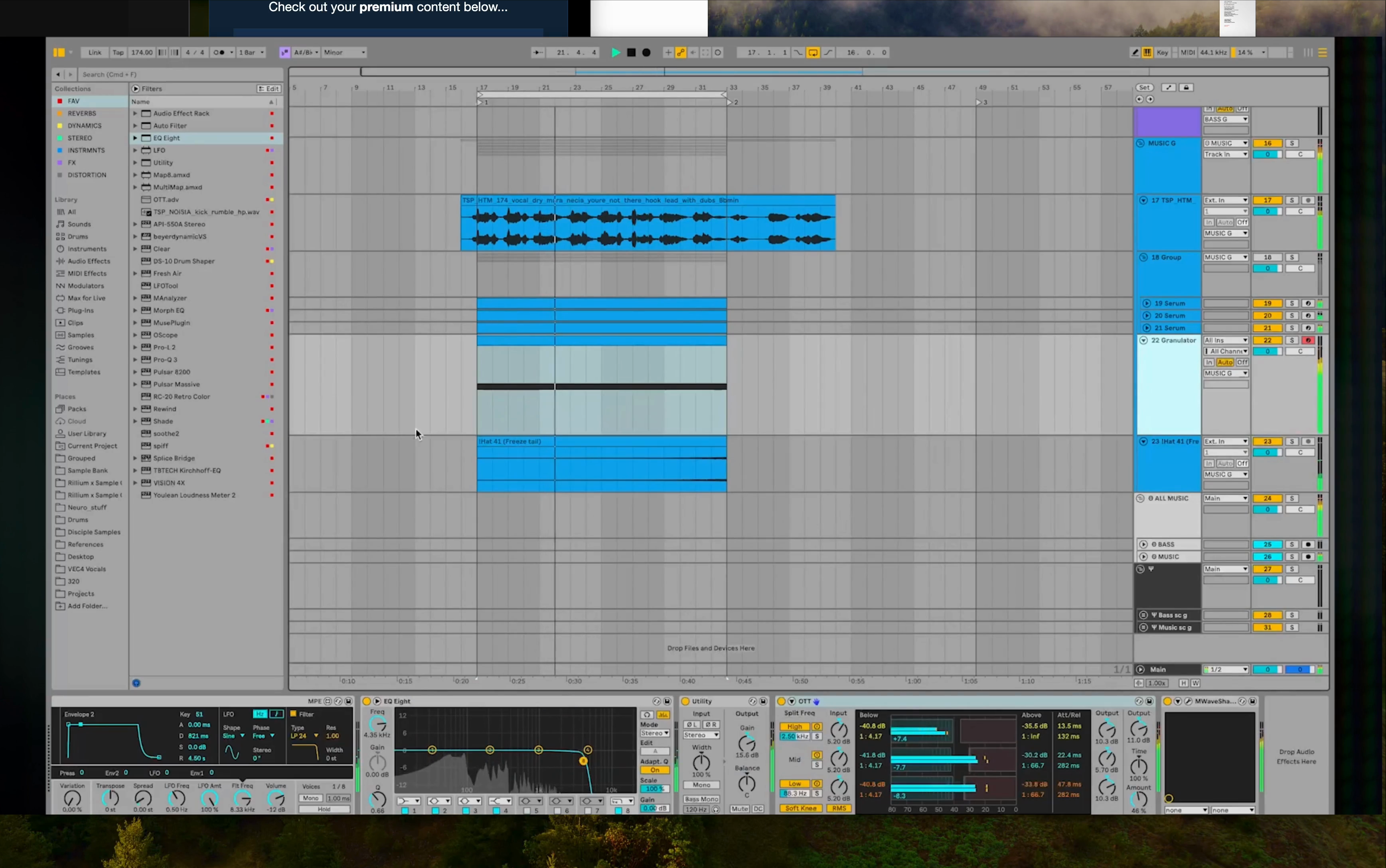1386x868 pixels.
Task: Toggle EQ Eight filter band 5 checkbox
Action: [527, 811]
